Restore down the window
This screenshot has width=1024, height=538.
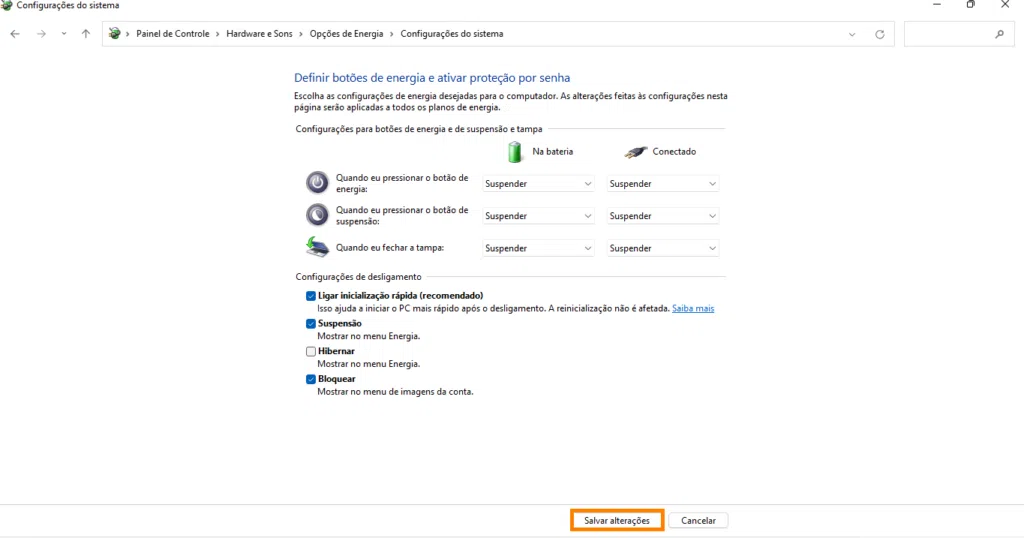tap(971, 5)
